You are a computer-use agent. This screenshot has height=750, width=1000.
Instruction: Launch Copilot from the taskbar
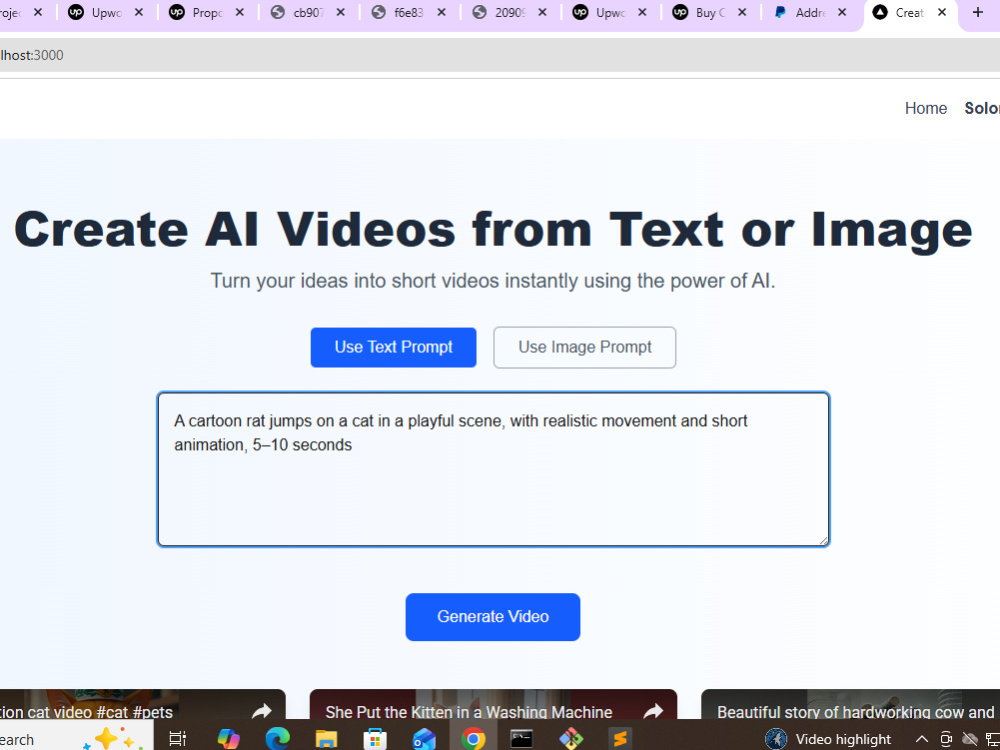(x=228, y=739)
